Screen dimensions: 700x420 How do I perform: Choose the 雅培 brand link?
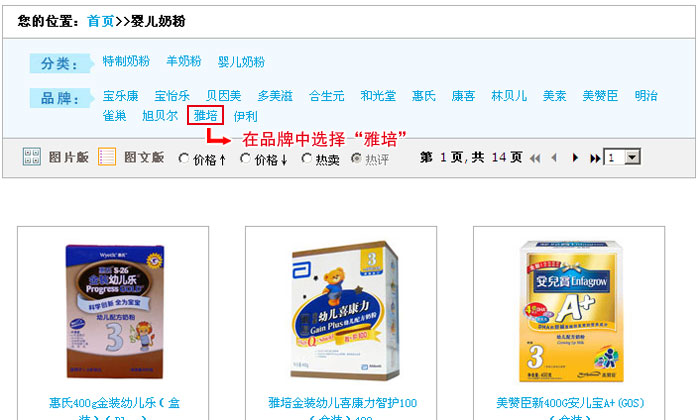pyautogui.click(x=205, y=116)
